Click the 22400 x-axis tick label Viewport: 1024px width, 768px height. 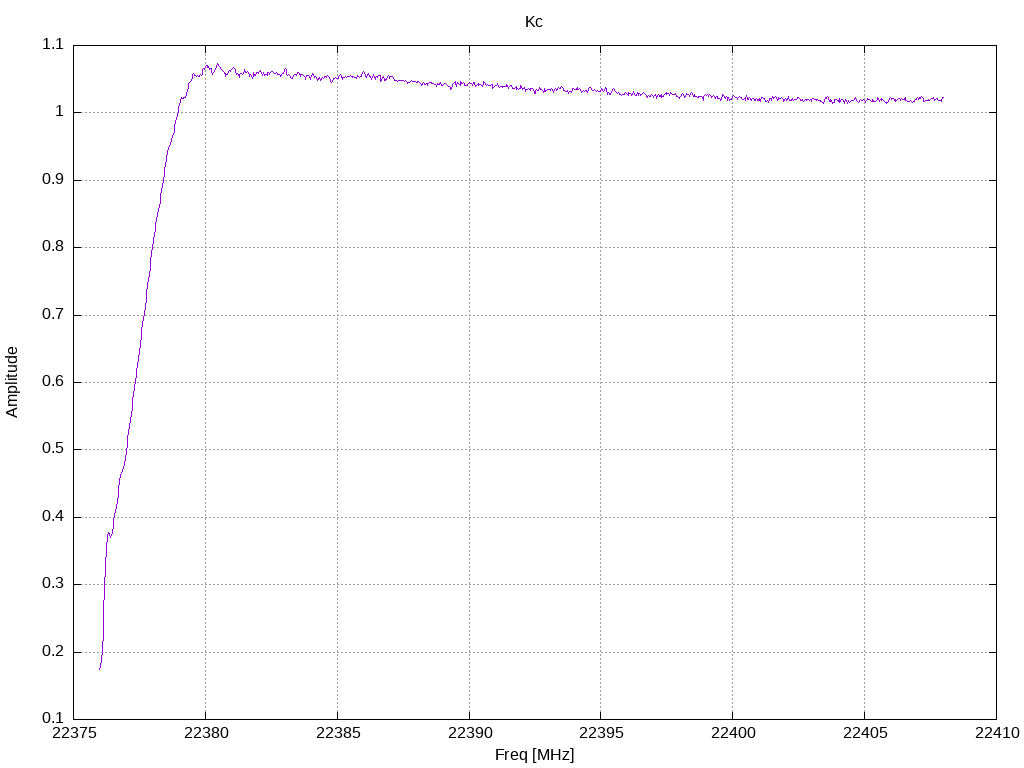[733, 733]
